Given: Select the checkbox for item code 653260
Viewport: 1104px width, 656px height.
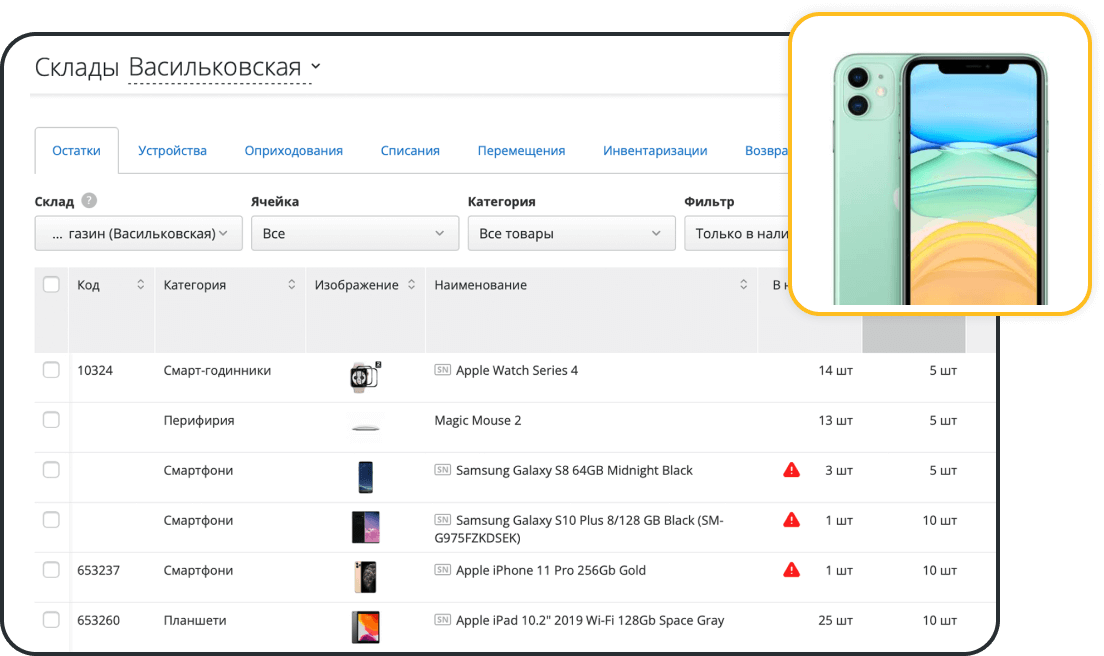Looking at the screenshot, I should [51, 619].
